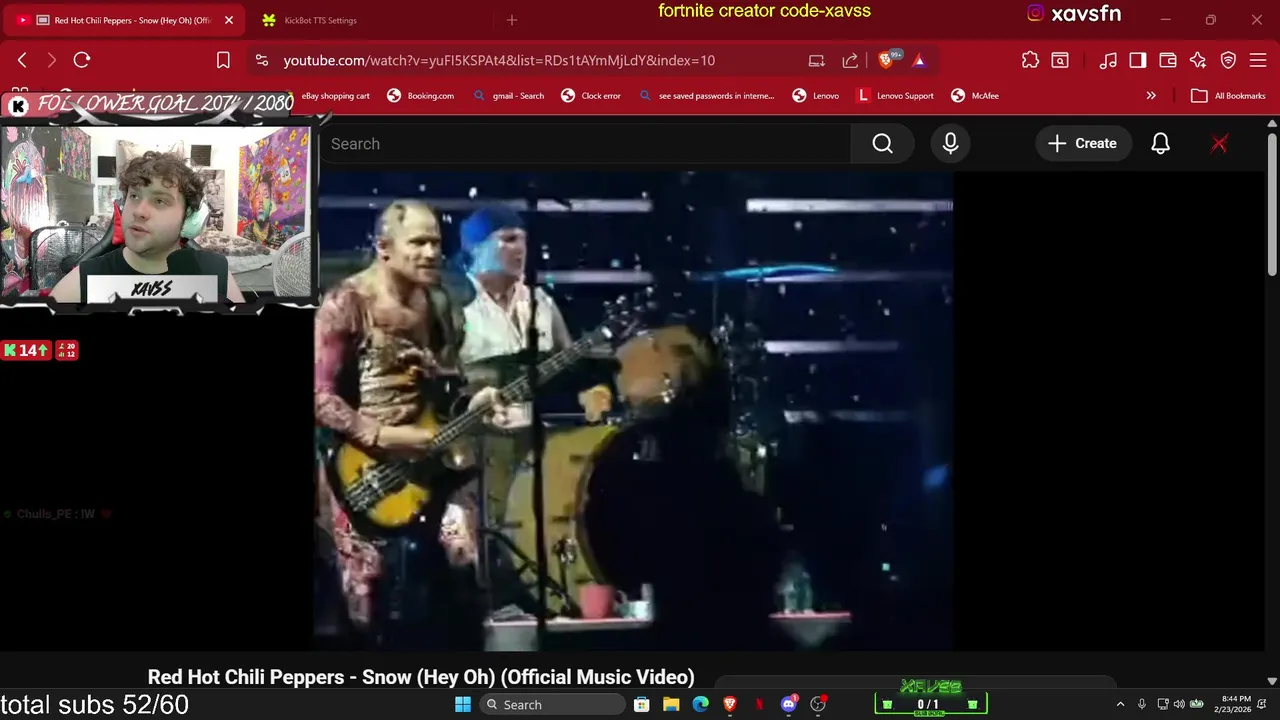Click the browser forward arrow

(51, 60)
